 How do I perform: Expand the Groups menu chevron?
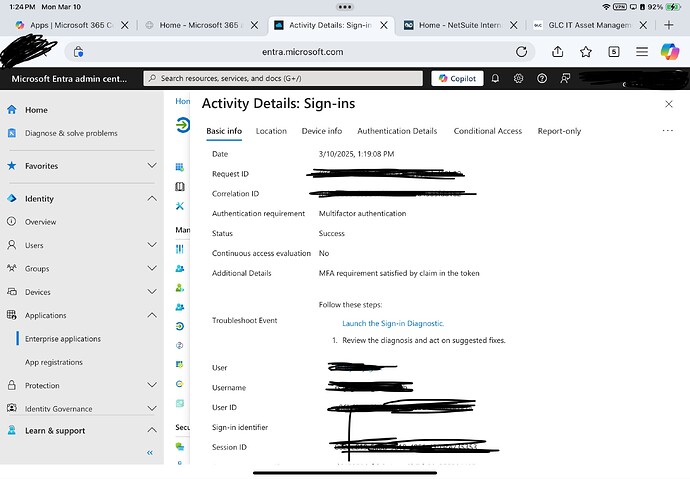(x=152, y=268)
